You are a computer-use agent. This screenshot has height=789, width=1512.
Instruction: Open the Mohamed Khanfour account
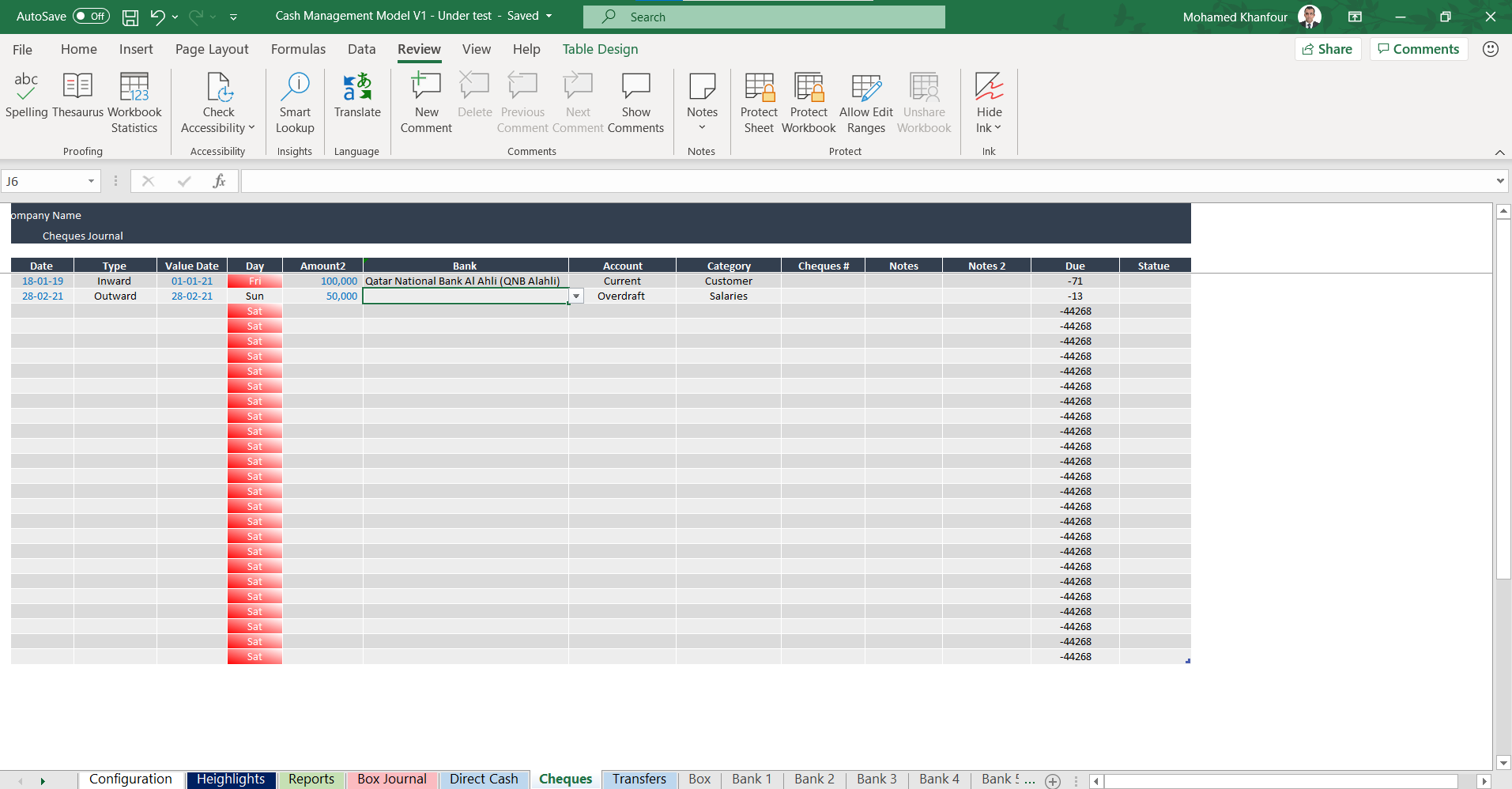(1251, 17)
